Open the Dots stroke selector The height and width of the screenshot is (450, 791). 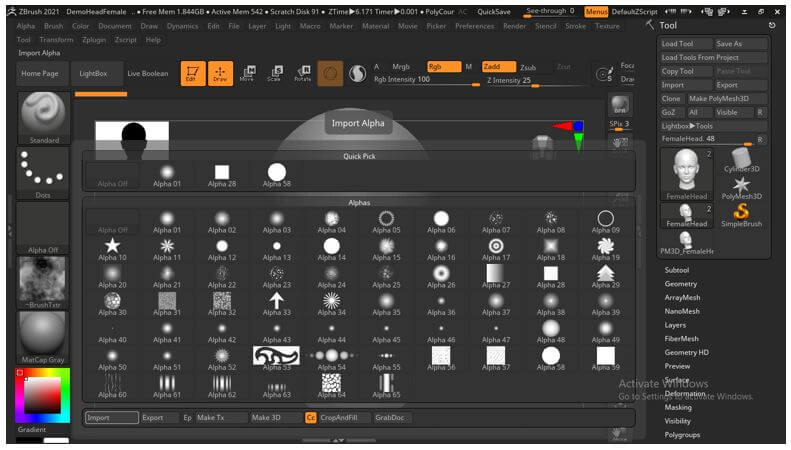coord(43,174)
